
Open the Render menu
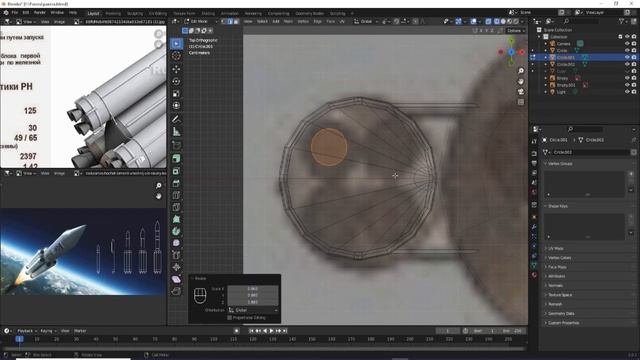click(x=40, y=13)
